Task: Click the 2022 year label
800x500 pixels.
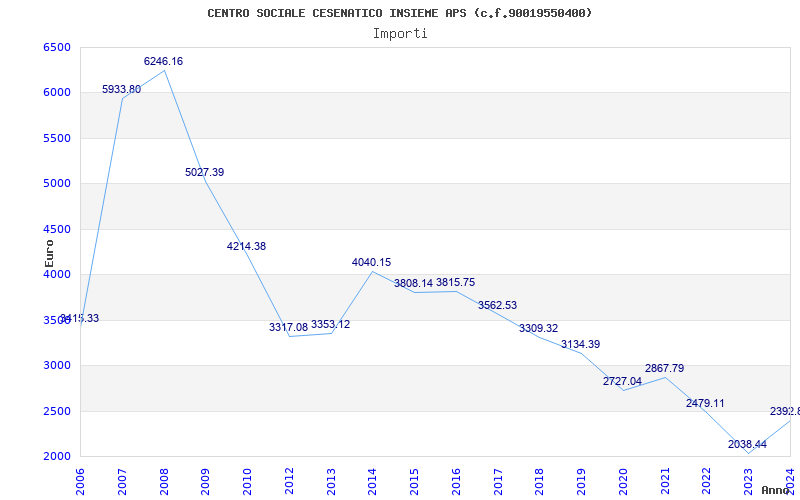Action: pos(707,481)
